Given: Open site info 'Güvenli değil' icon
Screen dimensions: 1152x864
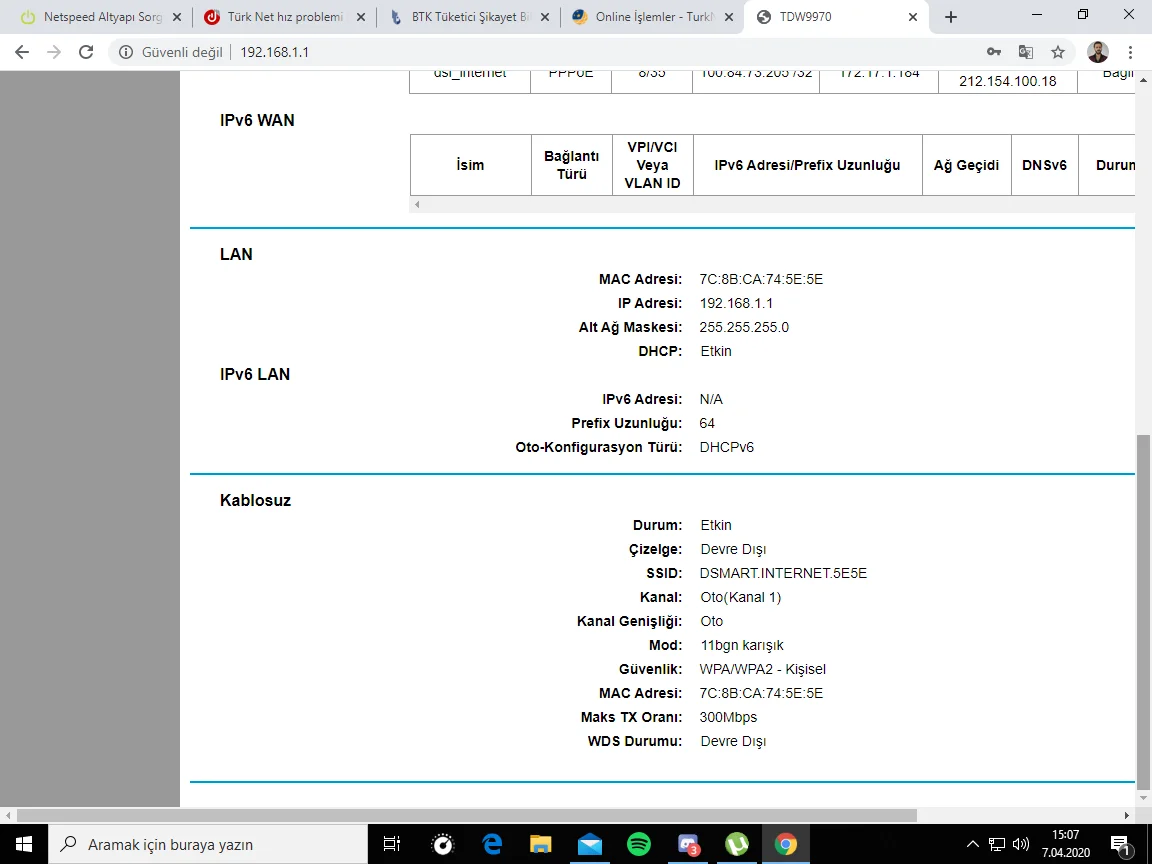Looking at the screenshot, I should coord(126,52).
